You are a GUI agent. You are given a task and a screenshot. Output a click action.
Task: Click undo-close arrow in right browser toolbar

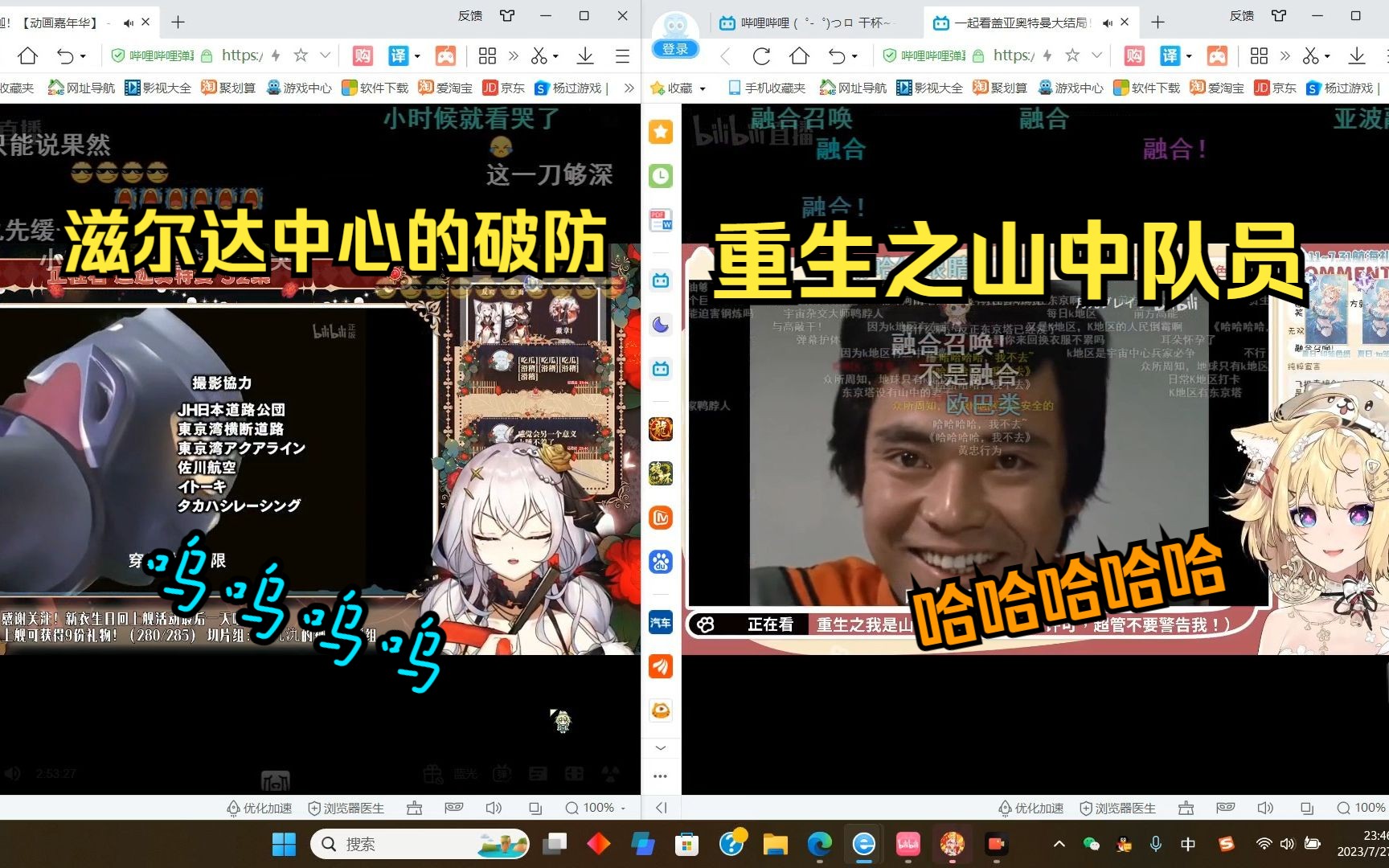coord(837,55)
